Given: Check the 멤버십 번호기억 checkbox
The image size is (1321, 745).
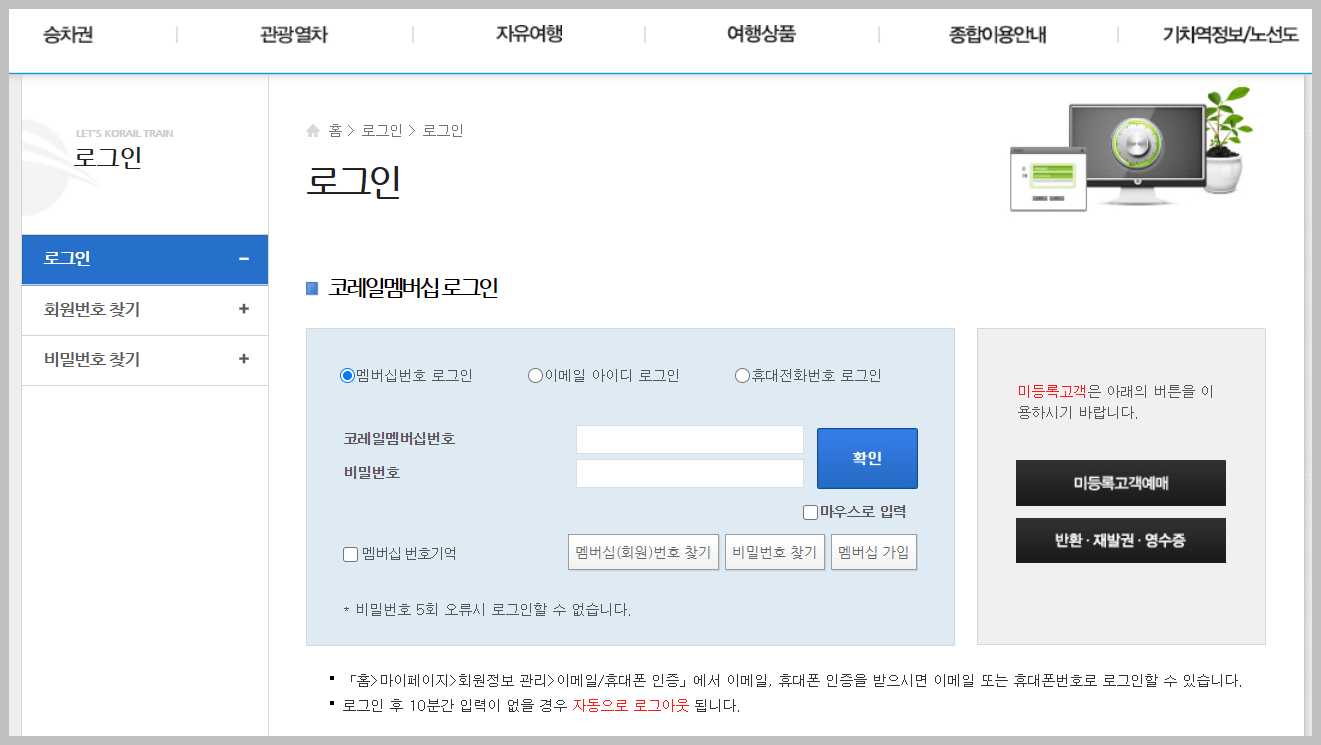Looking at the screenshot, I should [x=350, y=554].
